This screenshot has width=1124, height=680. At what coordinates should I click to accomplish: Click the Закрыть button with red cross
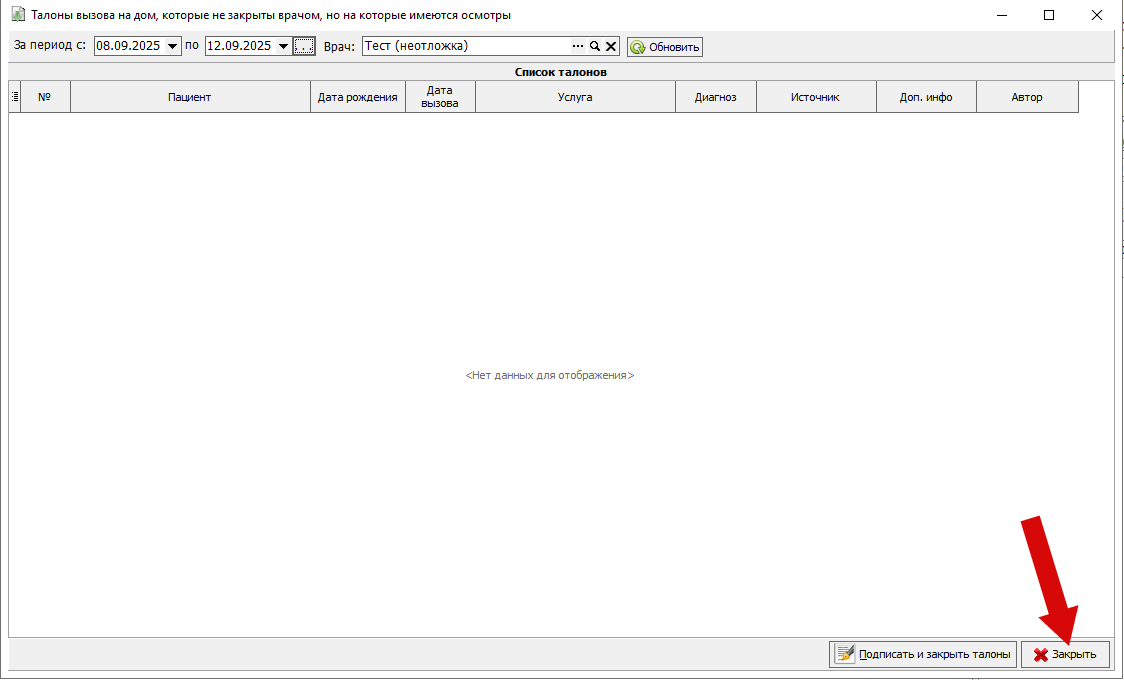point(1065,655)
